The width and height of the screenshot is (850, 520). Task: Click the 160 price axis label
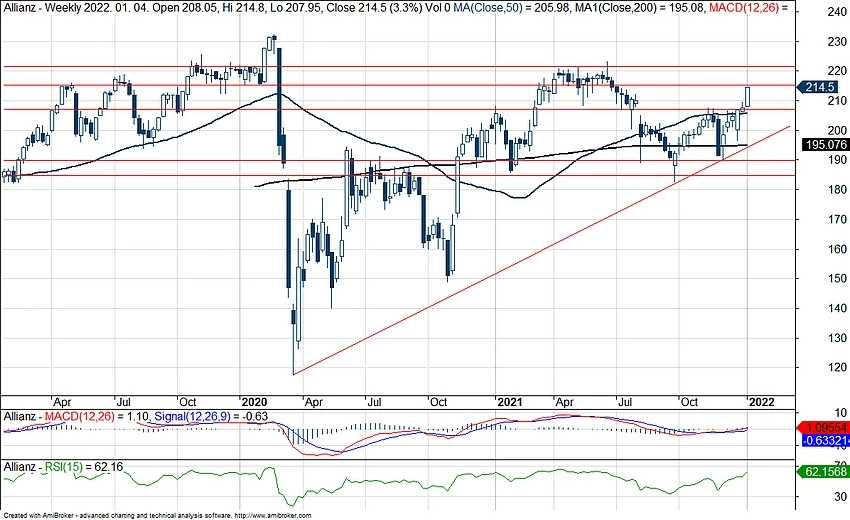(x=836, y=249)
